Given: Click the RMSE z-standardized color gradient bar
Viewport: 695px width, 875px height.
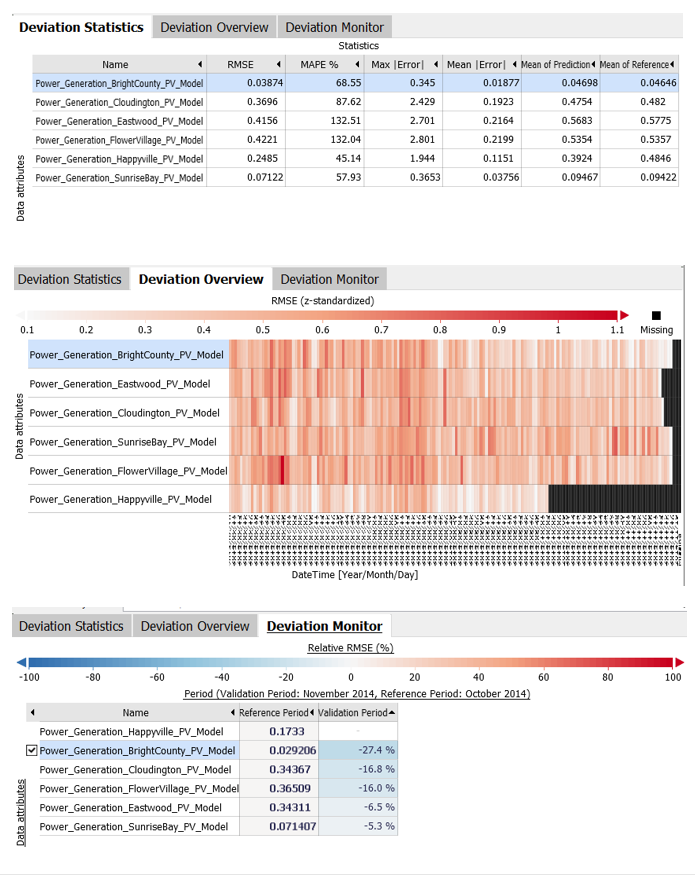Looking at the screenshot, I should pos(320,314).
